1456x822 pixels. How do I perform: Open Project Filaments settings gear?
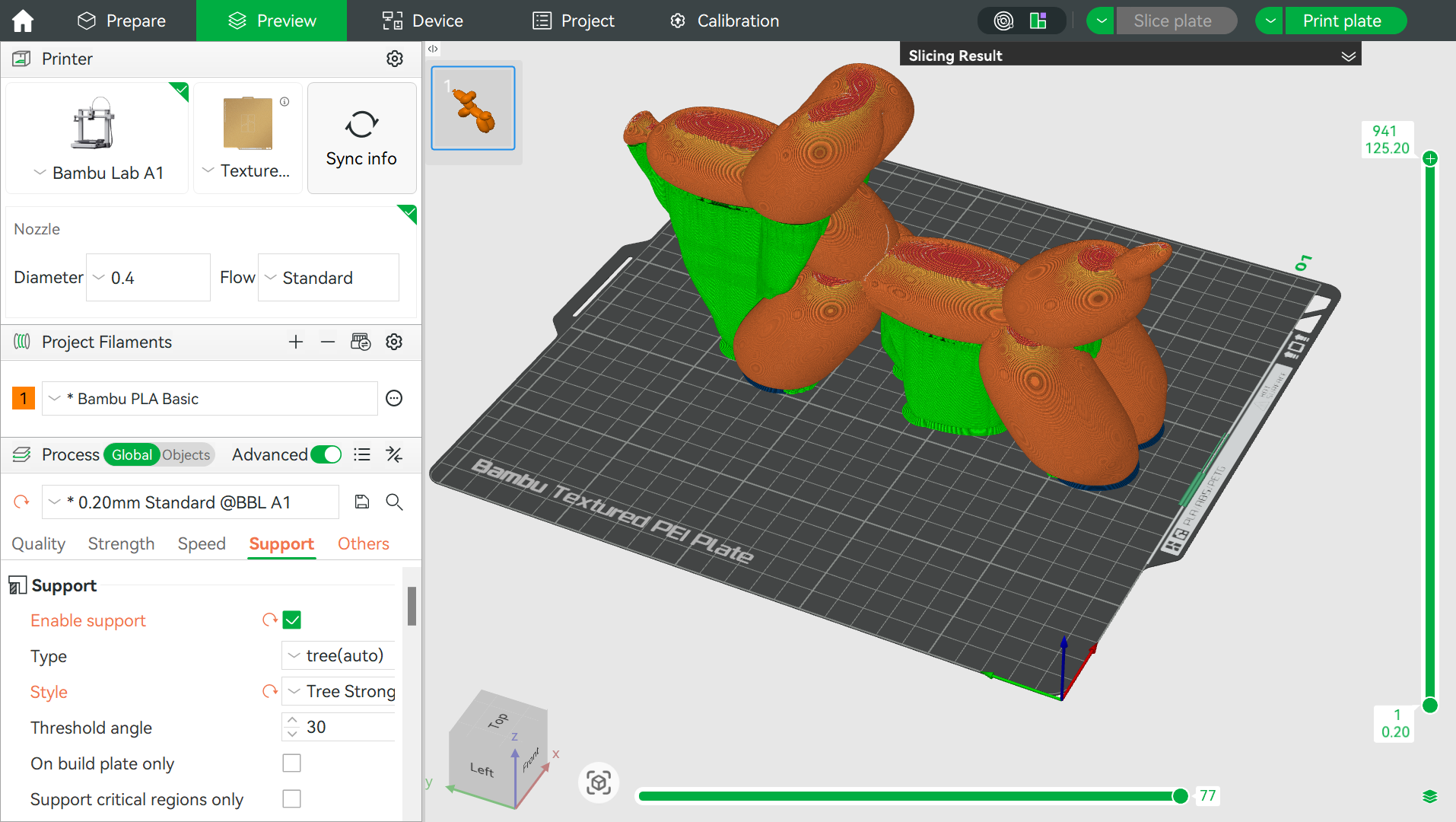(x=394, y=342)
